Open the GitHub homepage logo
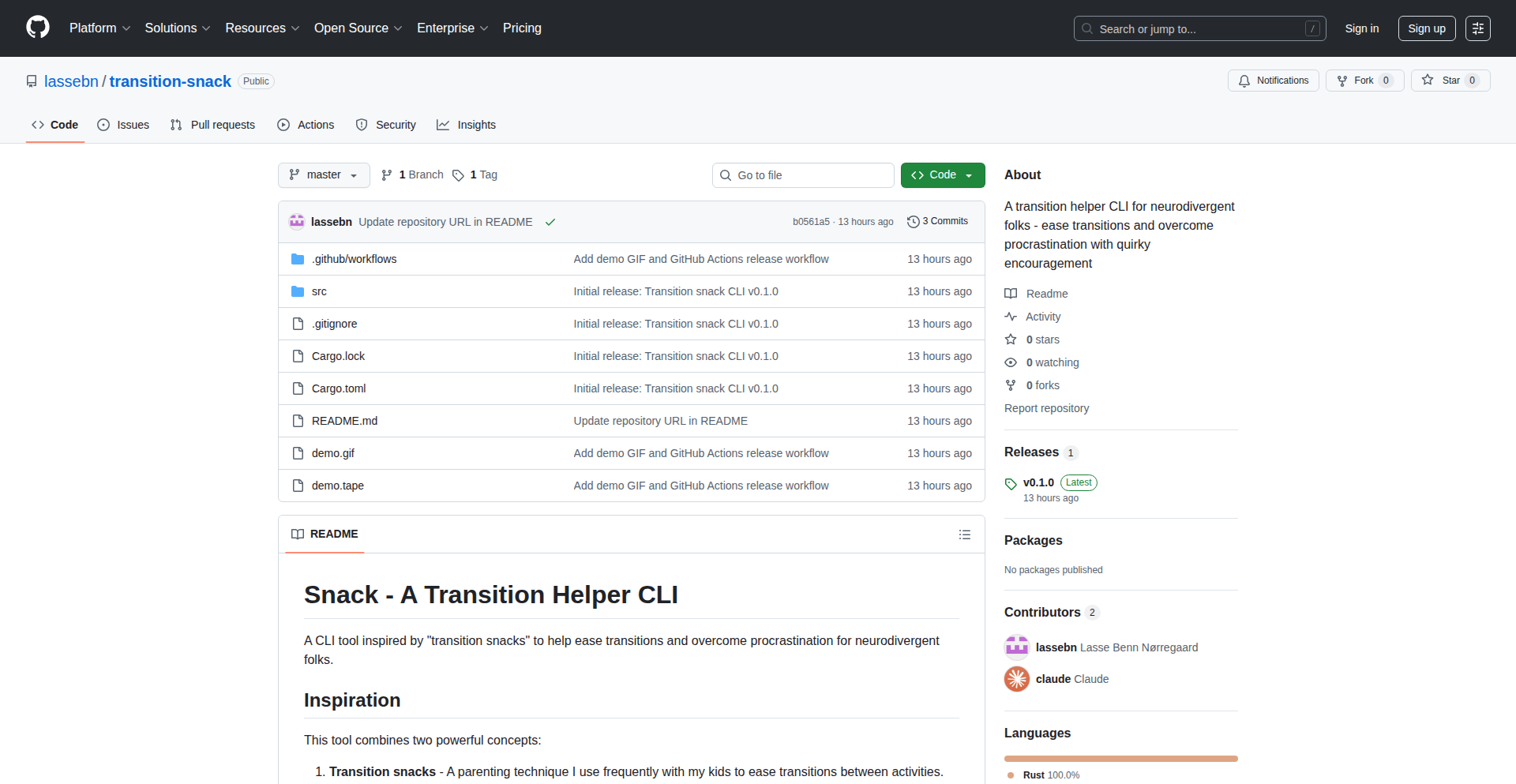 point(38,28)
